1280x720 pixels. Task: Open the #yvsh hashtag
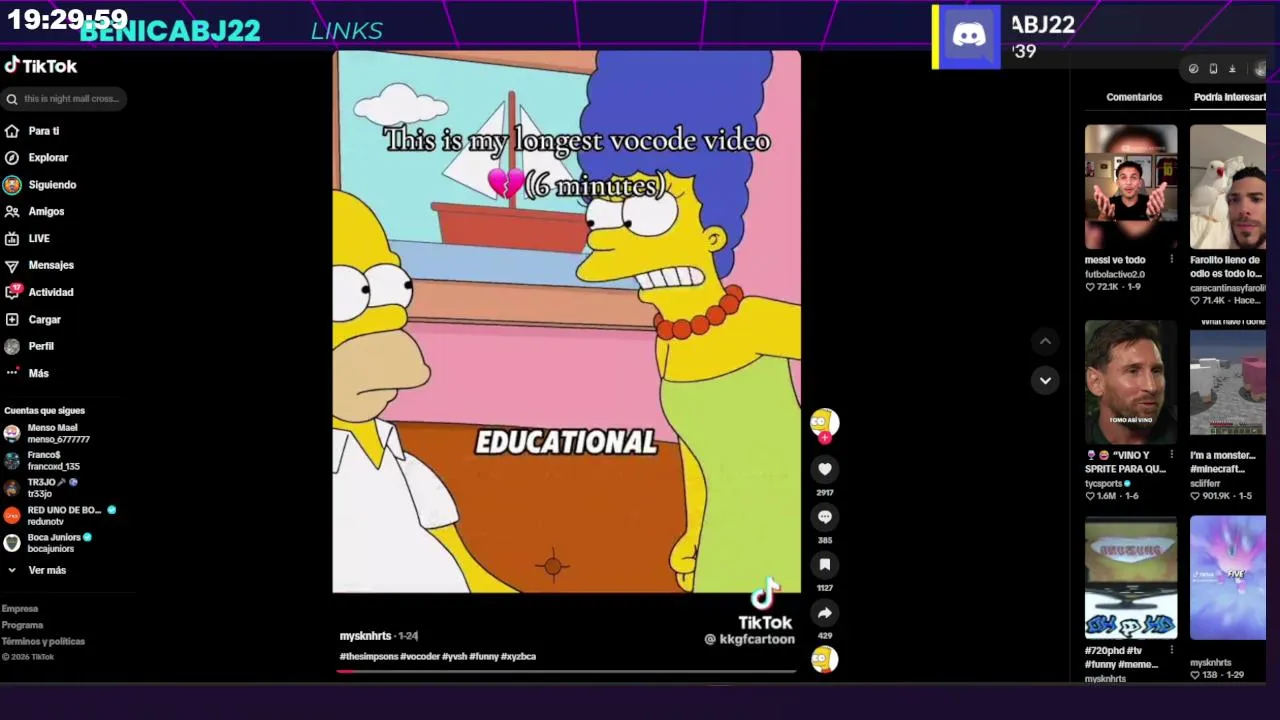454,657
